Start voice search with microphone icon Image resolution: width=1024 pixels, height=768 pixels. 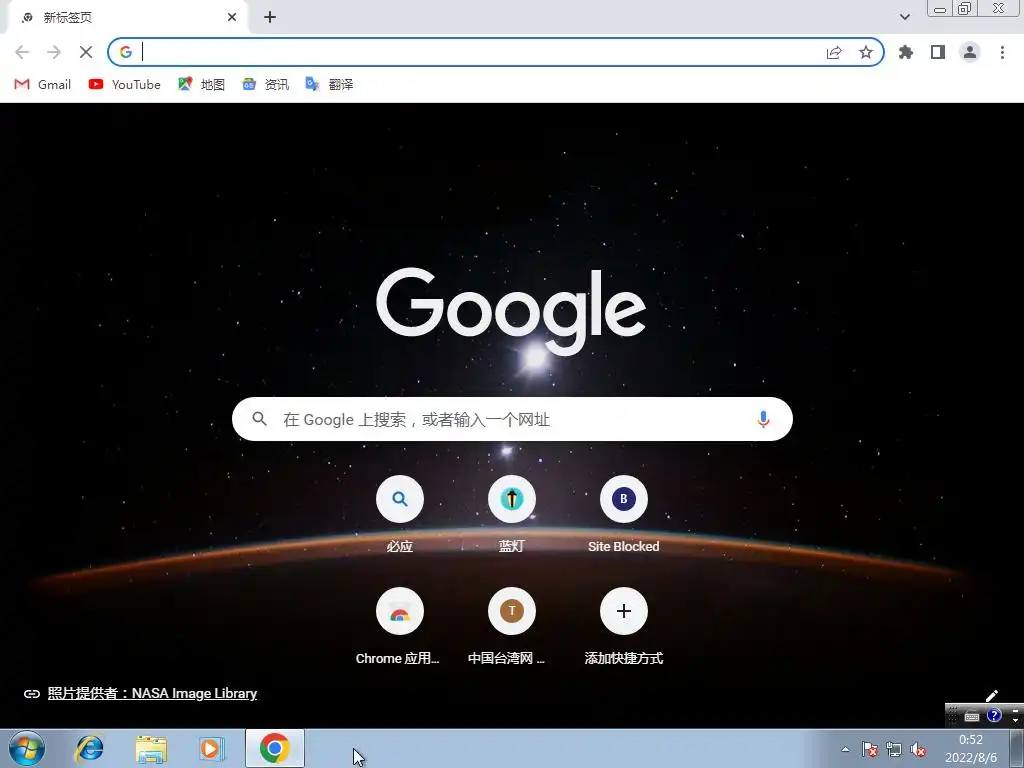click(x=763, y=419)
